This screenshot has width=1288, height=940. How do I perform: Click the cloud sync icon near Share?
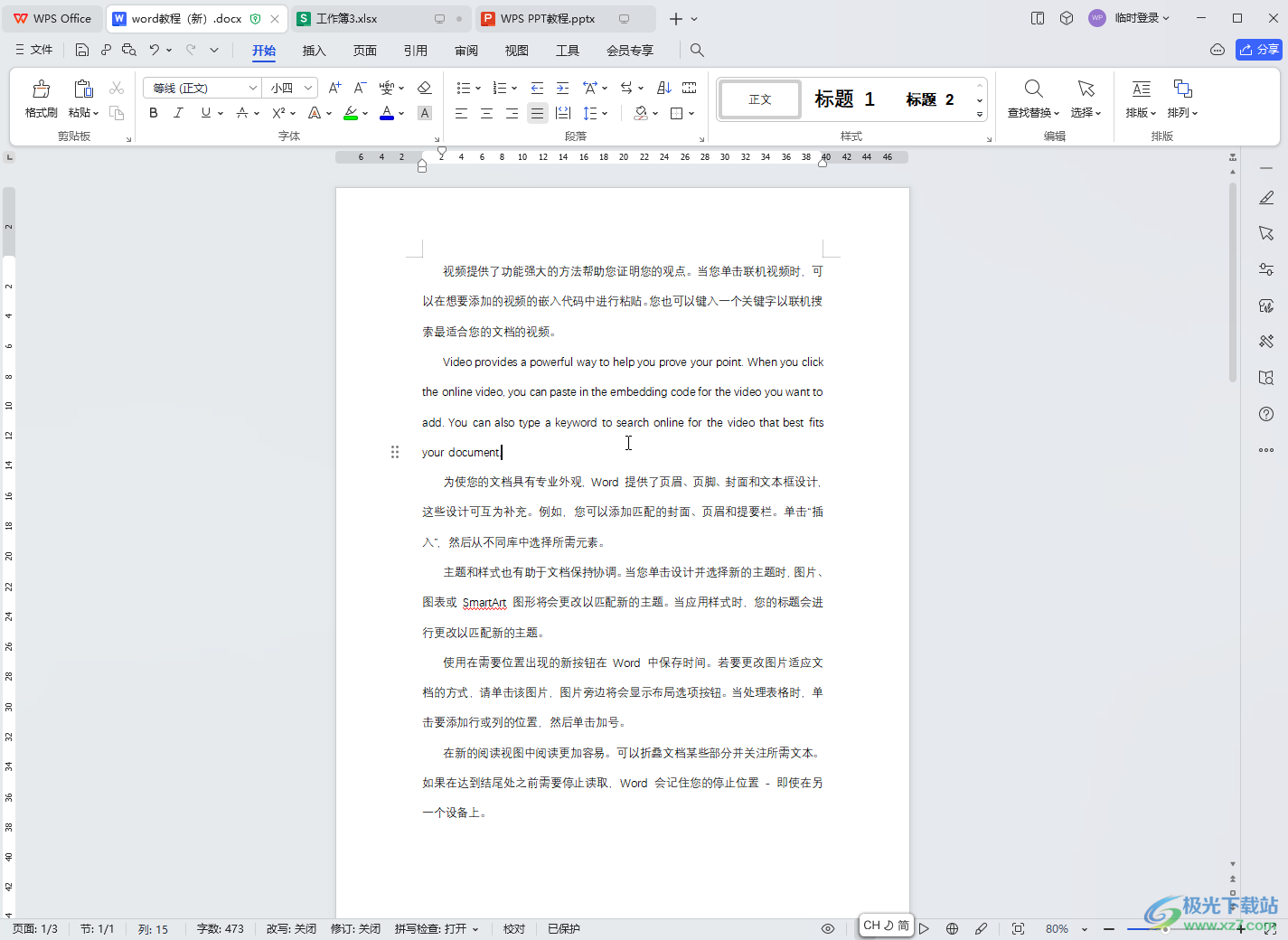point(1217,50)
